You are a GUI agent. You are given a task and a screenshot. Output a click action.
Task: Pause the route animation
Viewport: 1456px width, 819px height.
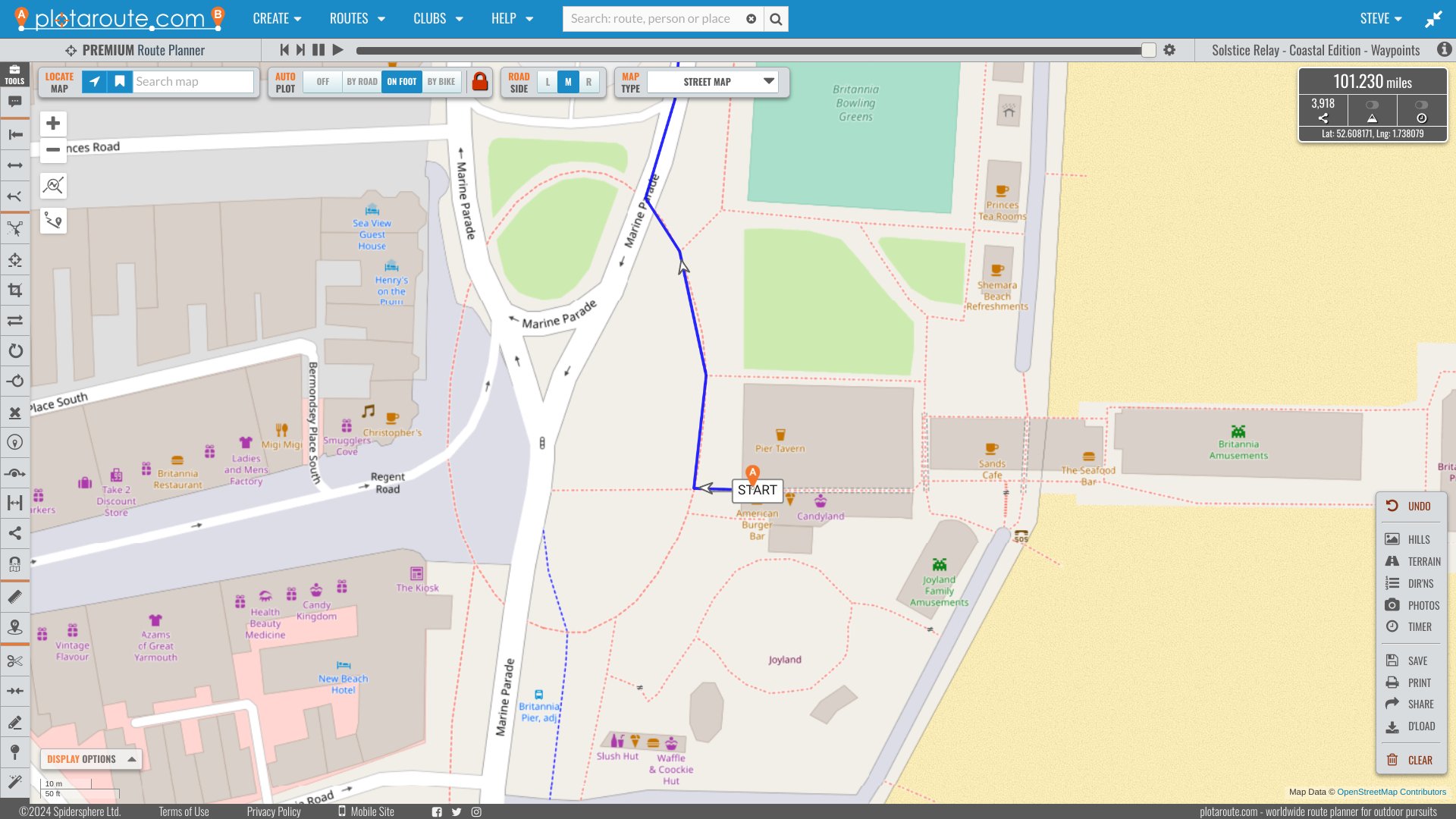coord(318,50)
